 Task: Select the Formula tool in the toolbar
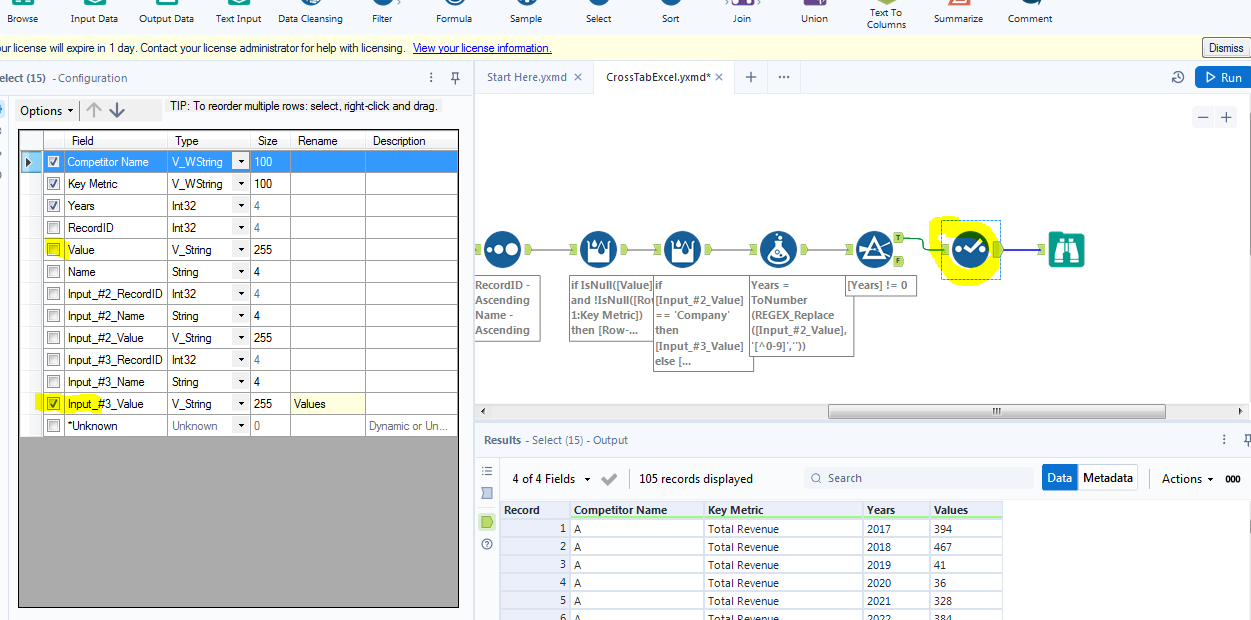(x=453, y=12)
